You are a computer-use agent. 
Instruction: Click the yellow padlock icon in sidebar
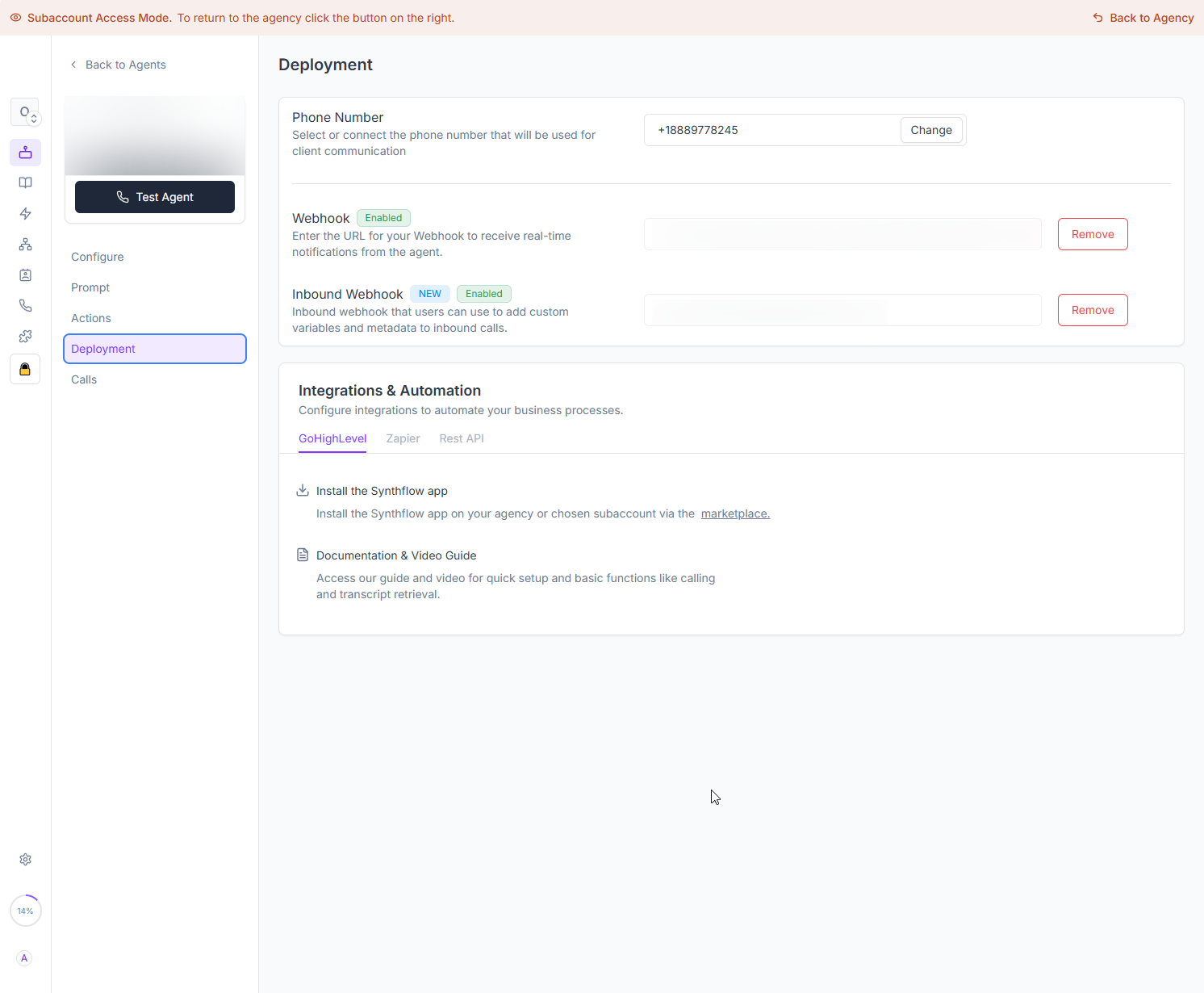tap(25, 369)
